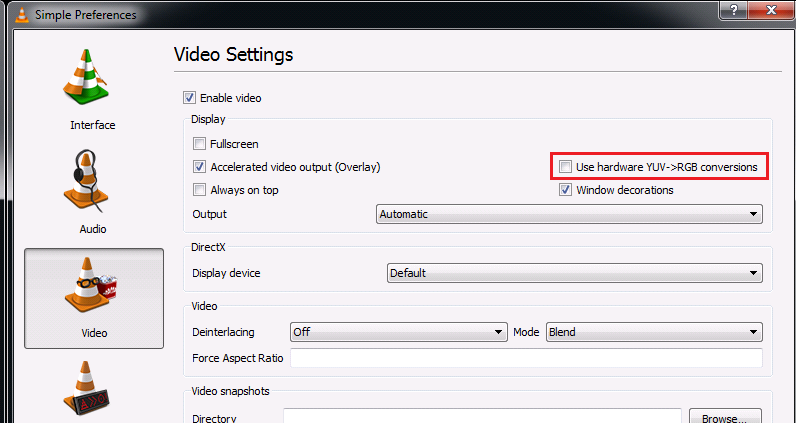Open the Mode dropdown showing Blend
The image size is (796, 423).
tap(654, 332)
